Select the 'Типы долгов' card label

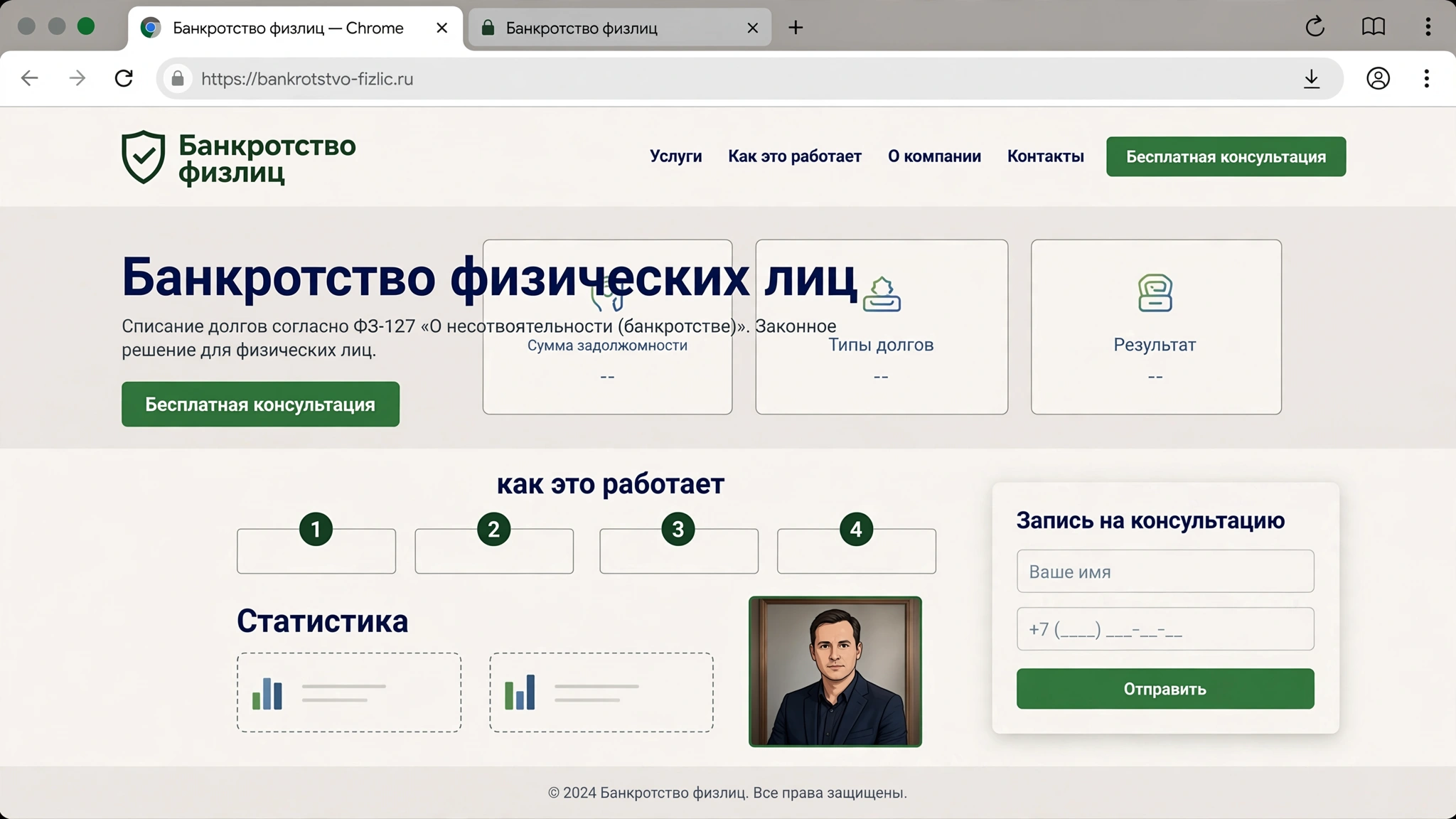point(881,345)
